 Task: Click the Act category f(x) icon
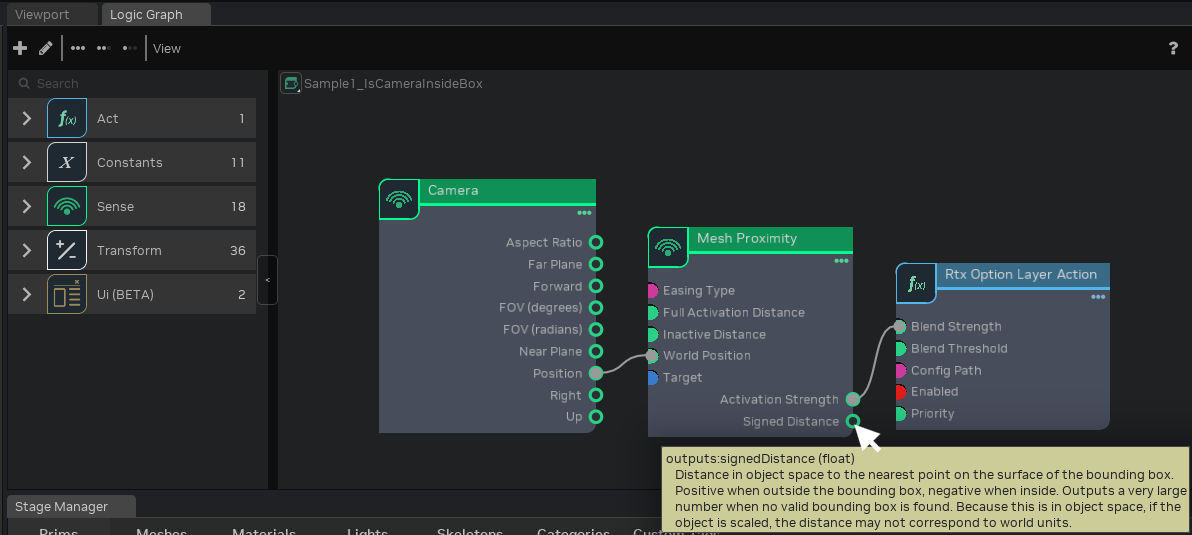tap(67, 118)
